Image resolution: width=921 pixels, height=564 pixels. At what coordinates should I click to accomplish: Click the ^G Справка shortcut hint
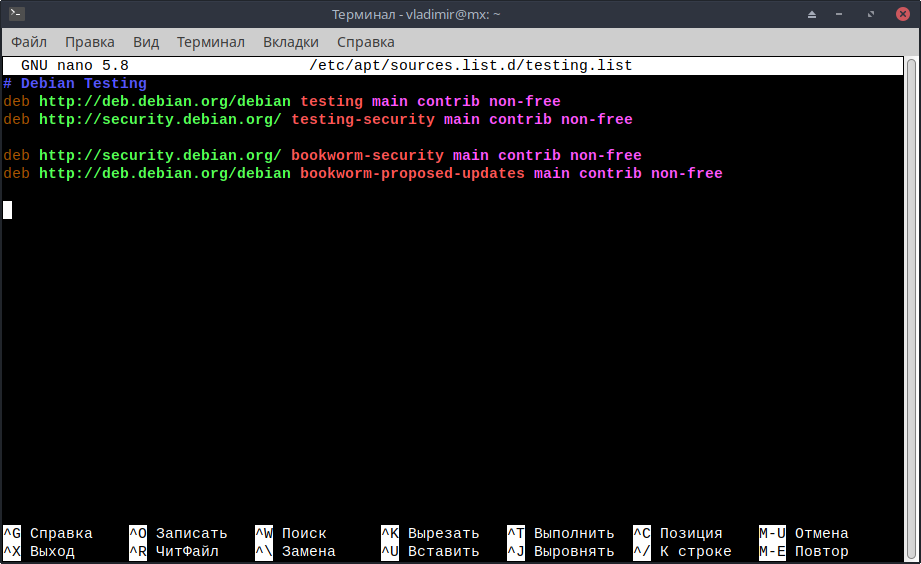coord(48,533)
